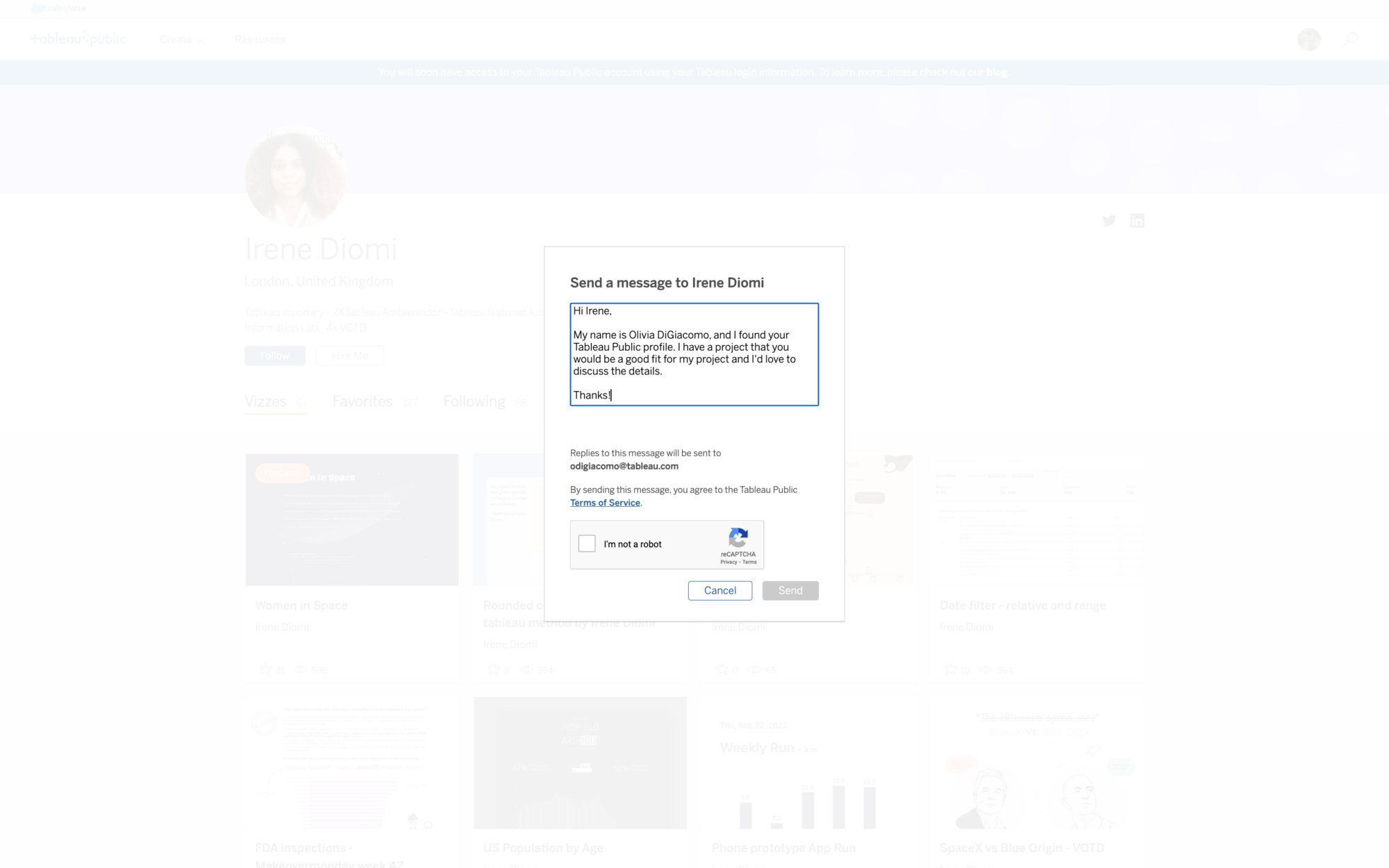Click Phone prototype App Run title
1389x868 pixels.
click(x=783, y=849)
